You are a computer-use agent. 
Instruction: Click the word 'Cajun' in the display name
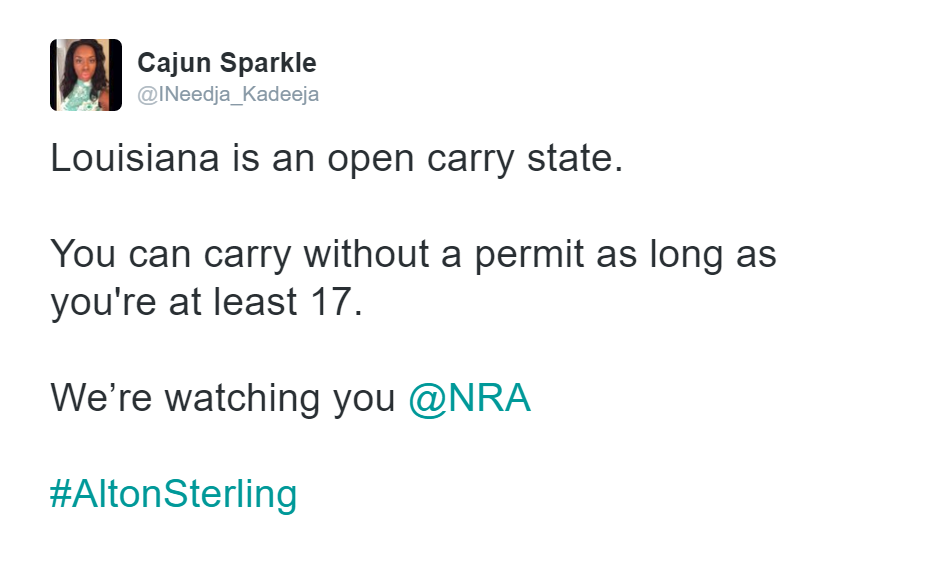click(x=174, y=64)
